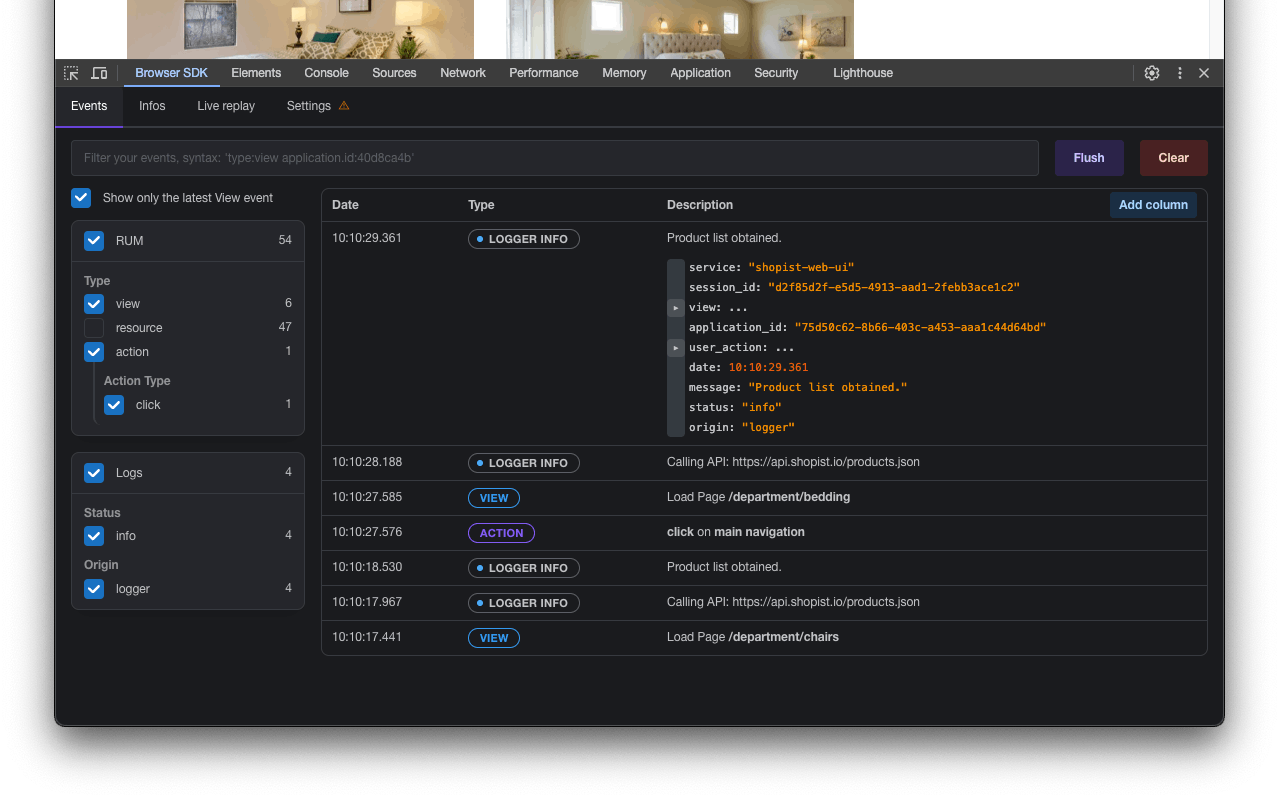This screenshot has width=1280, height=800.
Task: Enable the resource type filter checkbox
Action: [93, 328]
